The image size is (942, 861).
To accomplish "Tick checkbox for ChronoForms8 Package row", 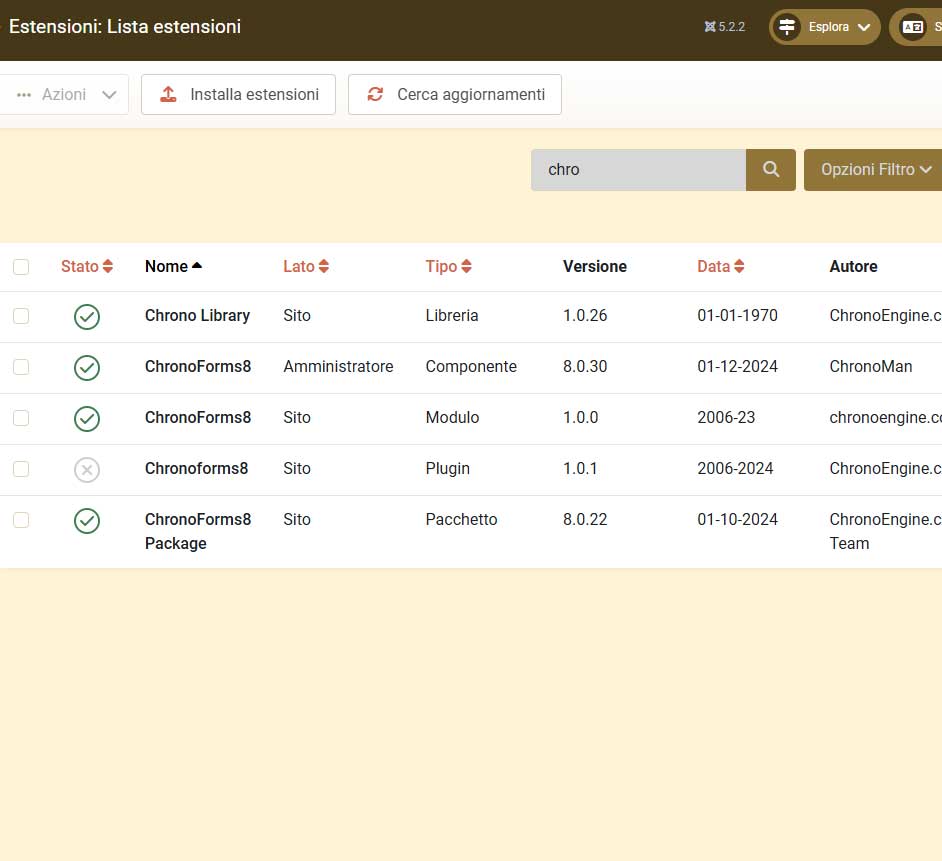I will point(21,520).
